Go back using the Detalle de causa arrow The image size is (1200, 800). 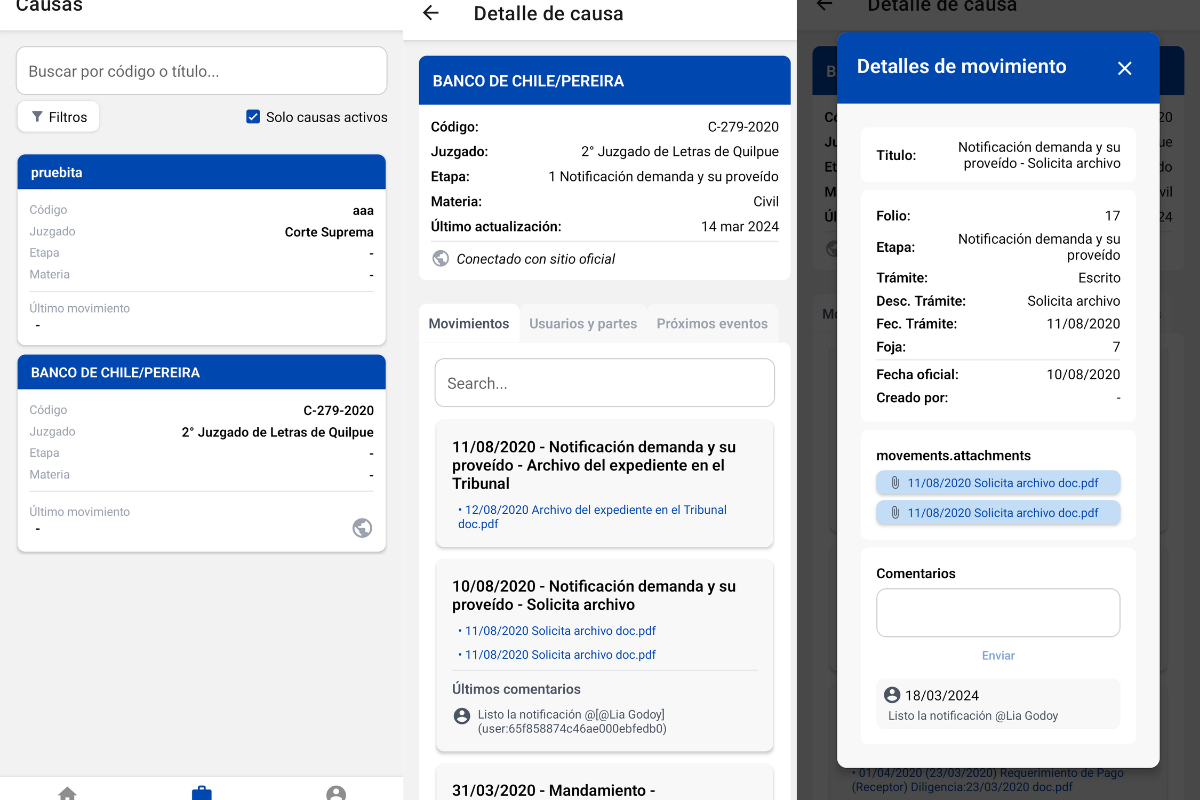click(431, 13)
